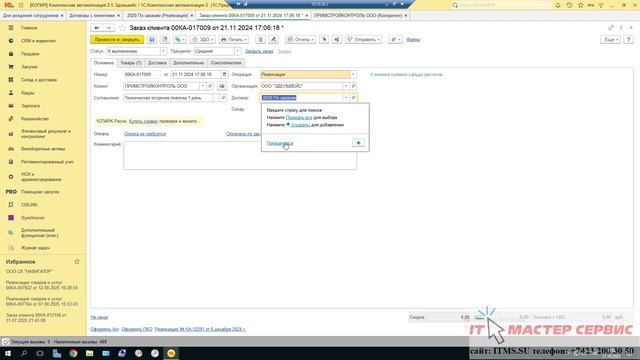Click the Договор input field

click(x=302, y=98)
